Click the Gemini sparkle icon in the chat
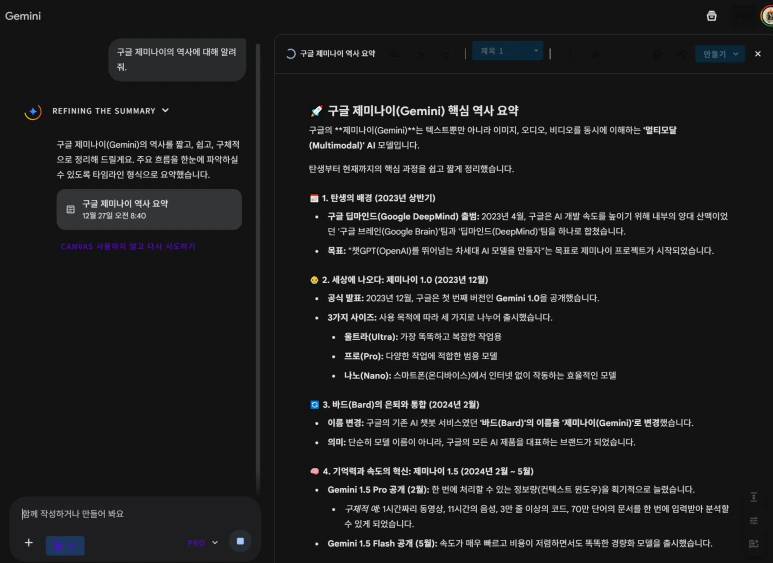The height and width of the screenshot is (563, 773). coord(33,112)
